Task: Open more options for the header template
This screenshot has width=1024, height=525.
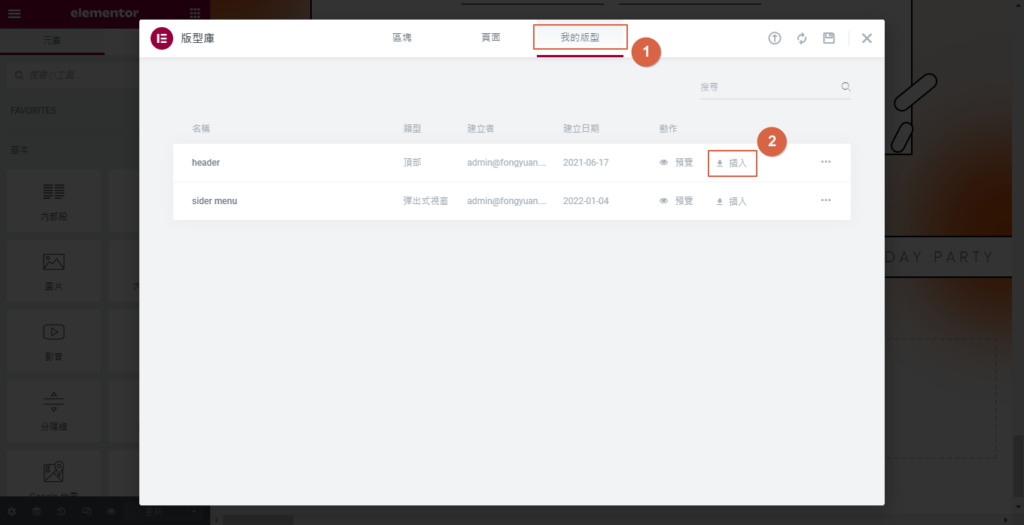Action: pos(826,162)
